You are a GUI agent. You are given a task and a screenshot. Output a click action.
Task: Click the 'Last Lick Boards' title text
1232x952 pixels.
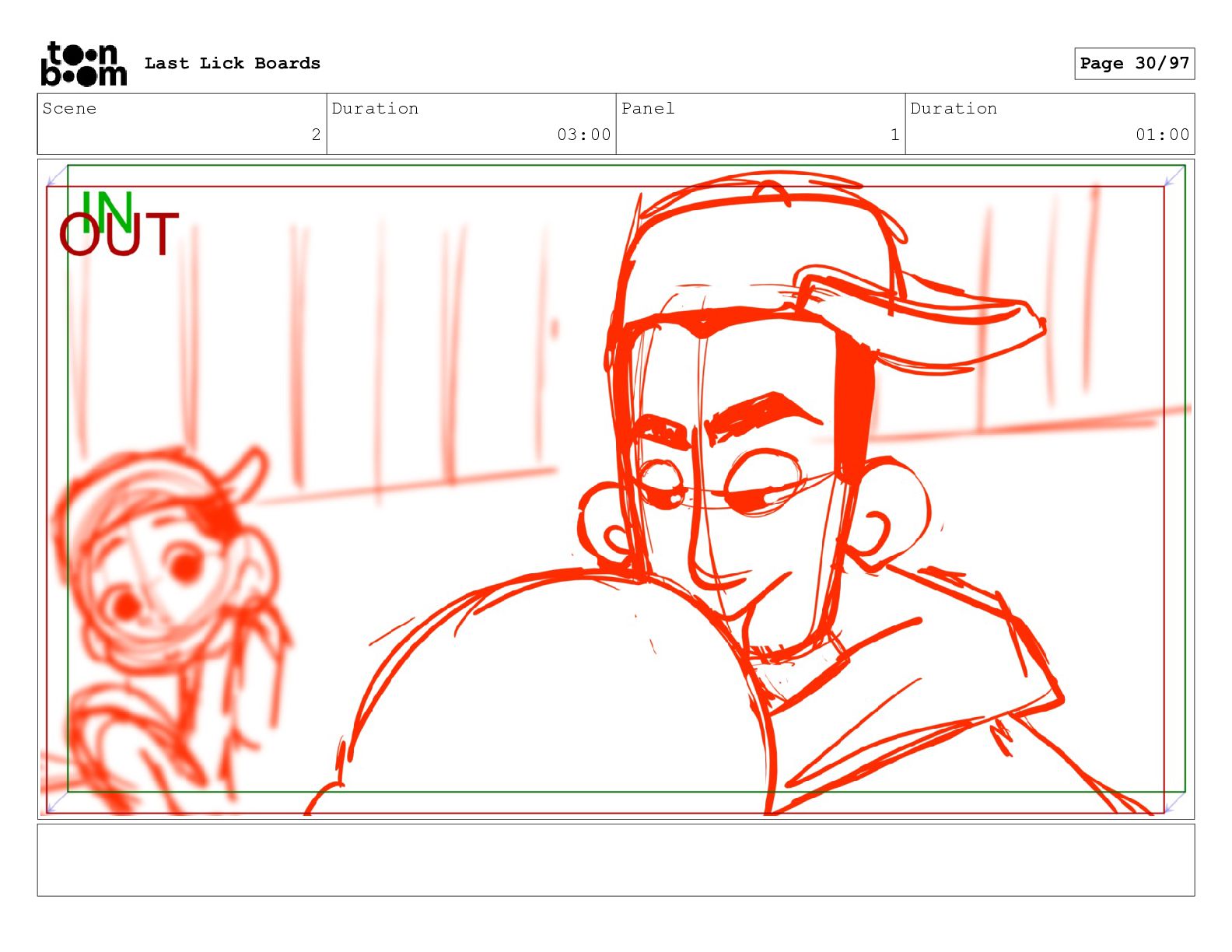pyautogui.click(x=233, y=63)
